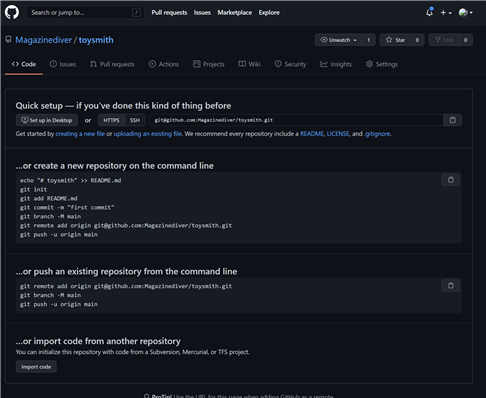Copy the push existing repository commands

(x=451, y=286)
